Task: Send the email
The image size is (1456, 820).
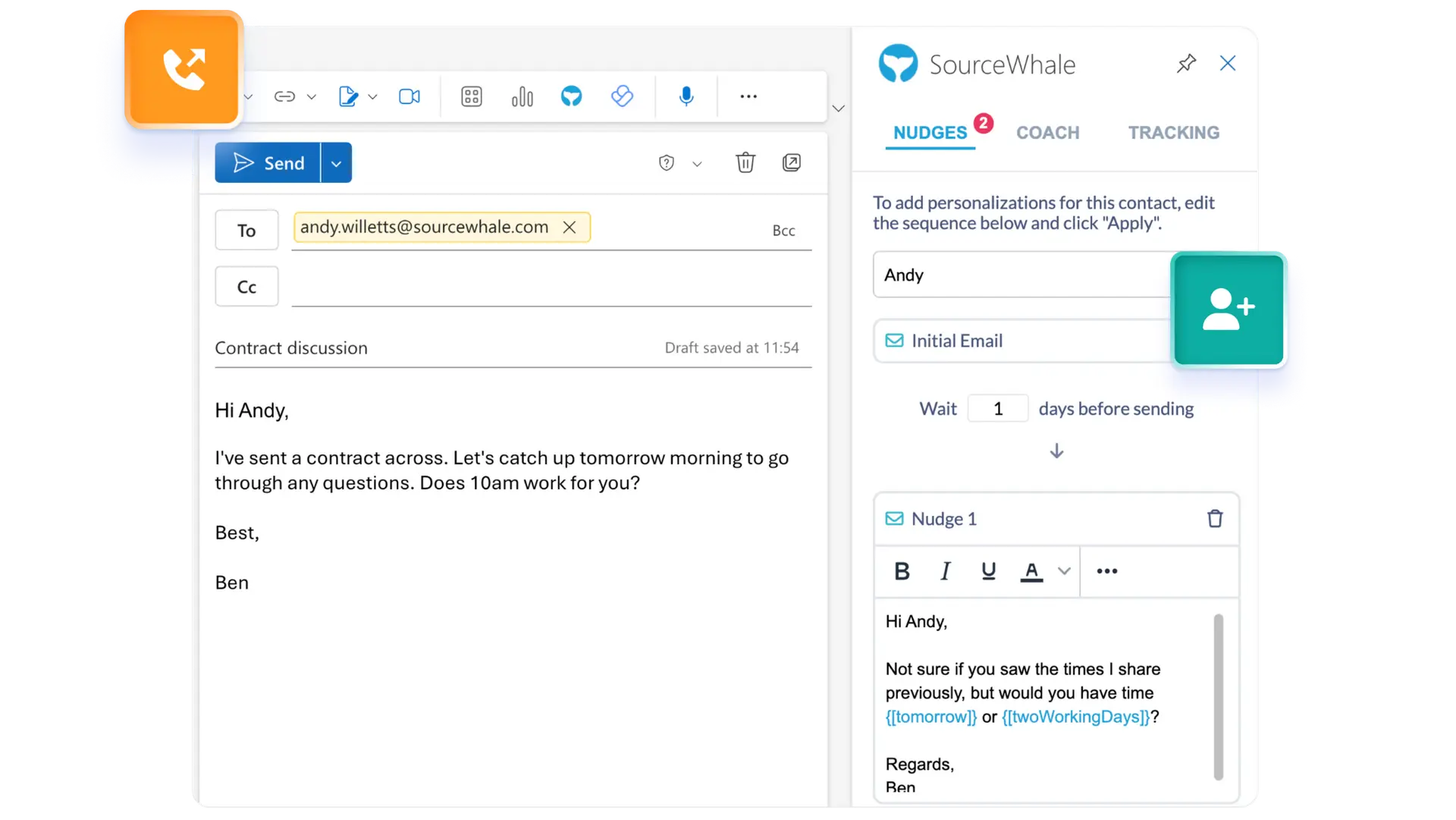Action: [x=268, y=163]
